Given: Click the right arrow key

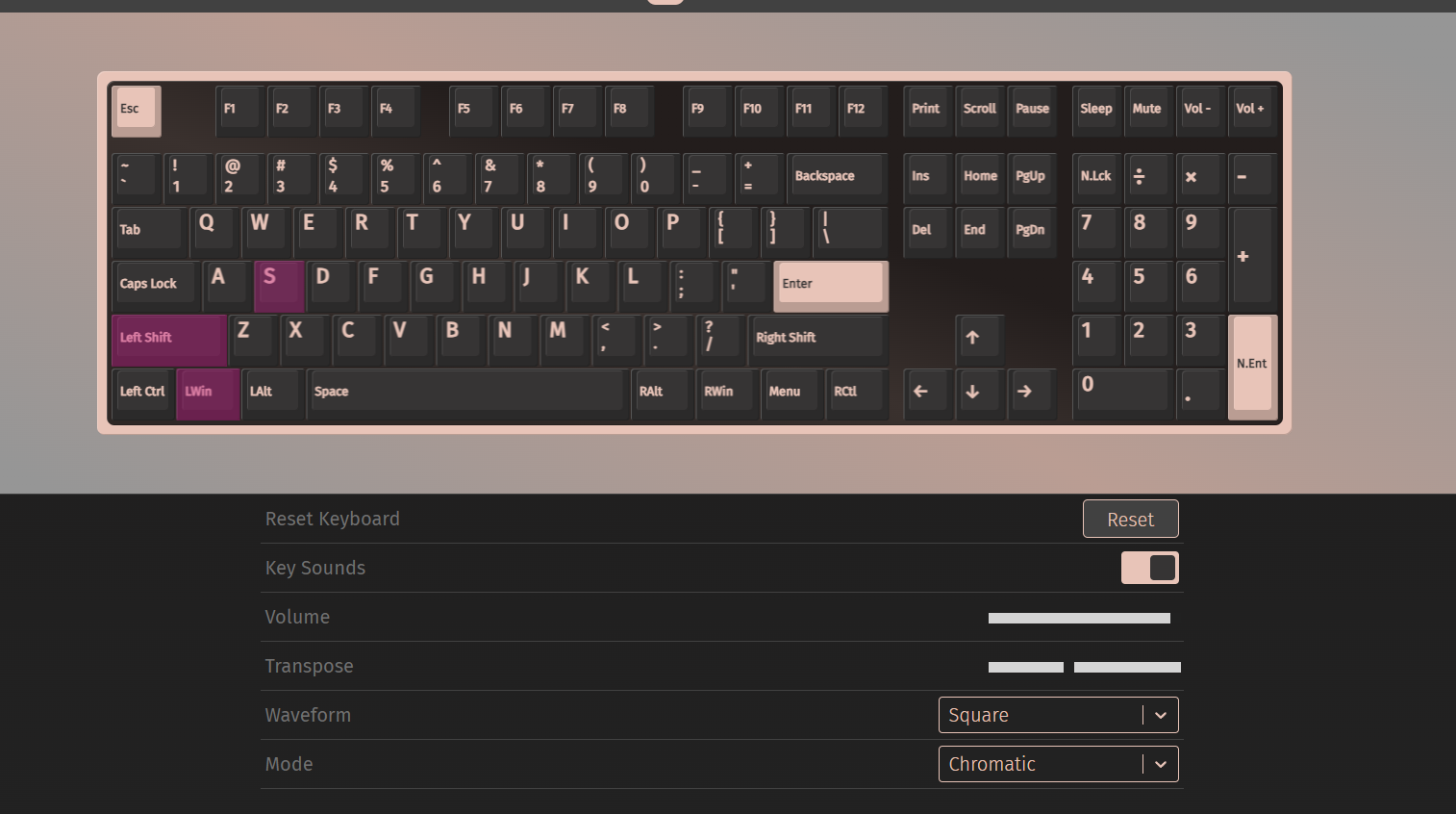Looking at the screenshot, I should click(1032, 394).
